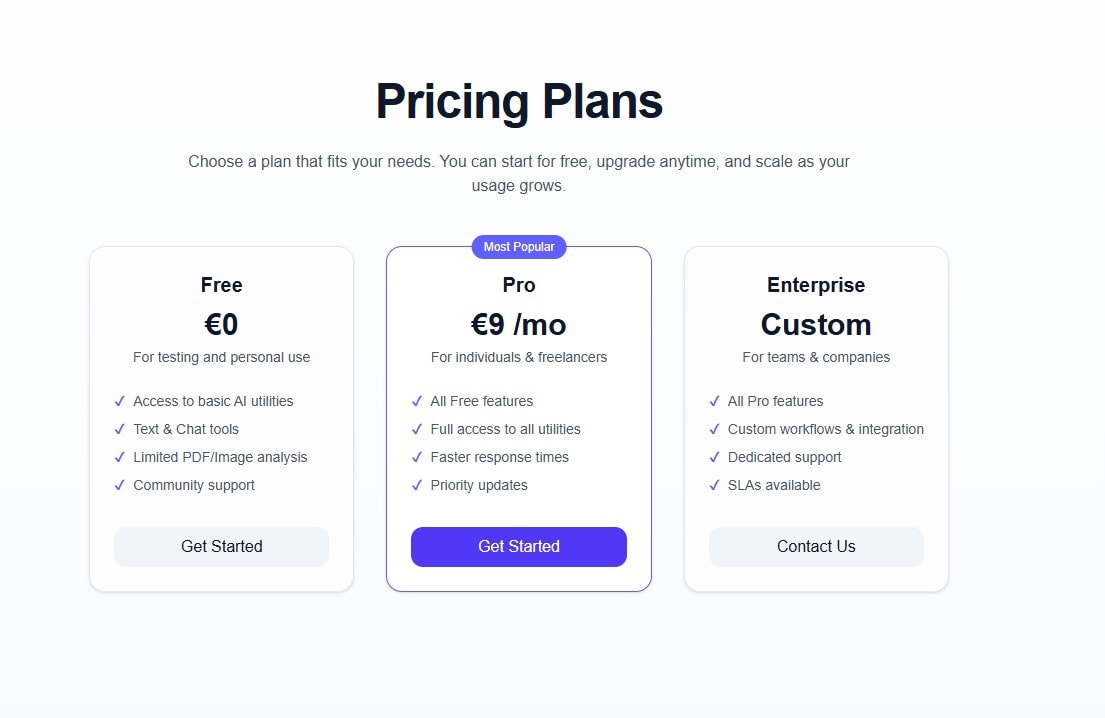Click the checkmark beside Community support
Screen dimensions: 1105x718
[120, 485]
